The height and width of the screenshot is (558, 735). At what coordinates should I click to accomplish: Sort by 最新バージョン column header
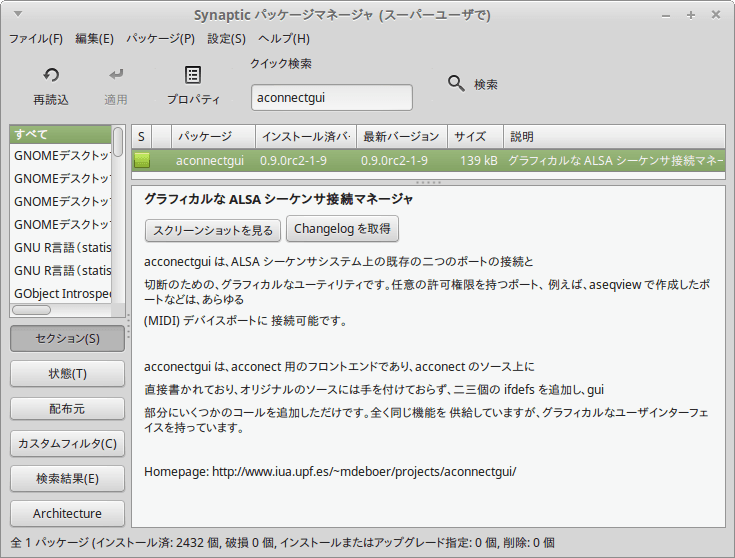pos(402,137)
